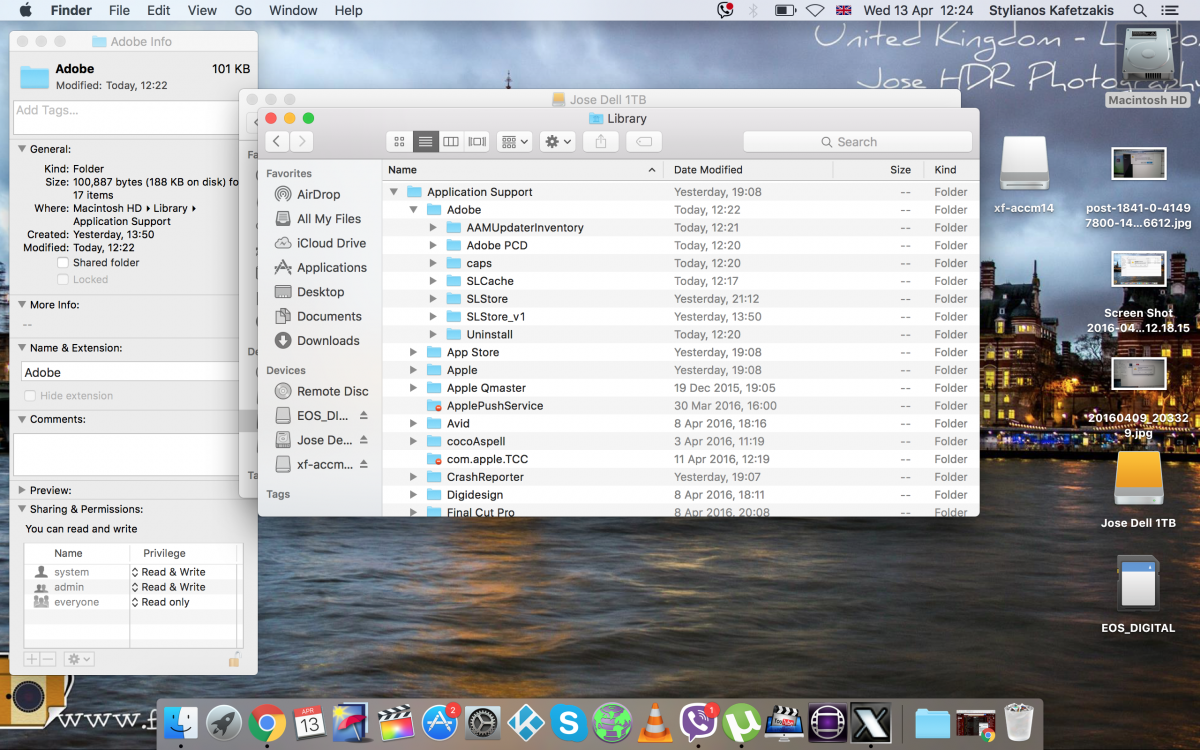Open Final Cut Pro from the Dock
The width and height of the screenshot is (1200, 750).
click(x=396, y=722)
